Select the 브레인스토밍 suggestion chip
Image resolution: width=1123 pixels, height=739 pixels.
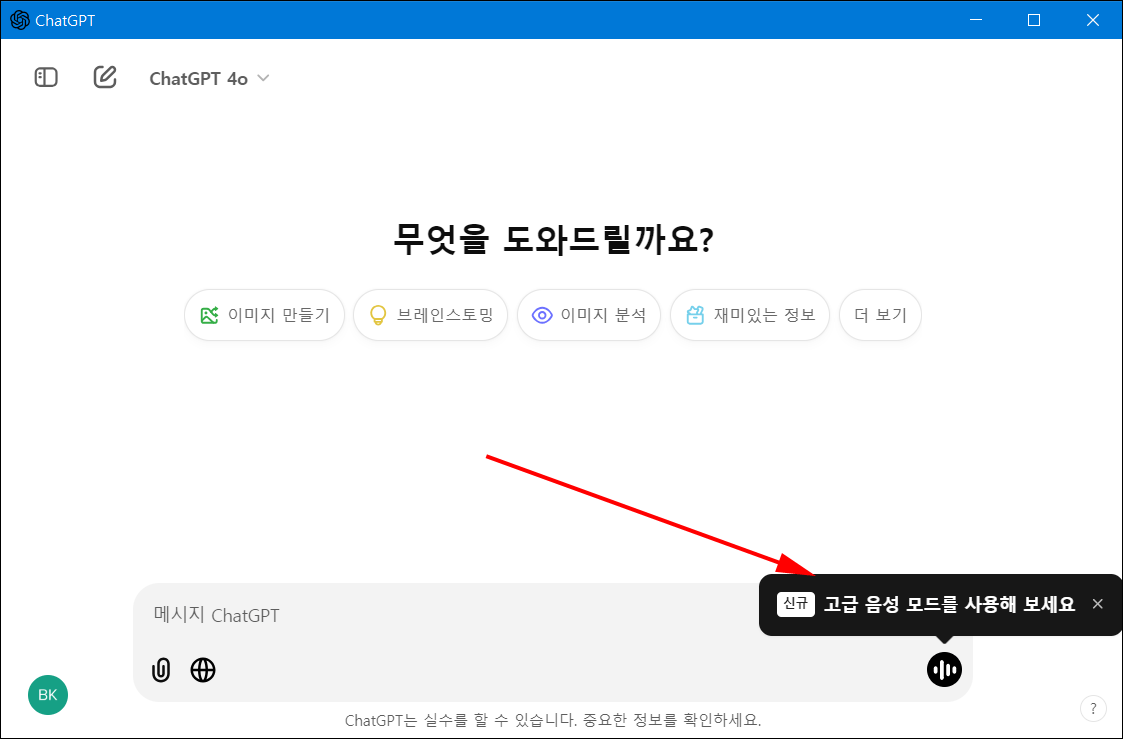tap(430, 315)
